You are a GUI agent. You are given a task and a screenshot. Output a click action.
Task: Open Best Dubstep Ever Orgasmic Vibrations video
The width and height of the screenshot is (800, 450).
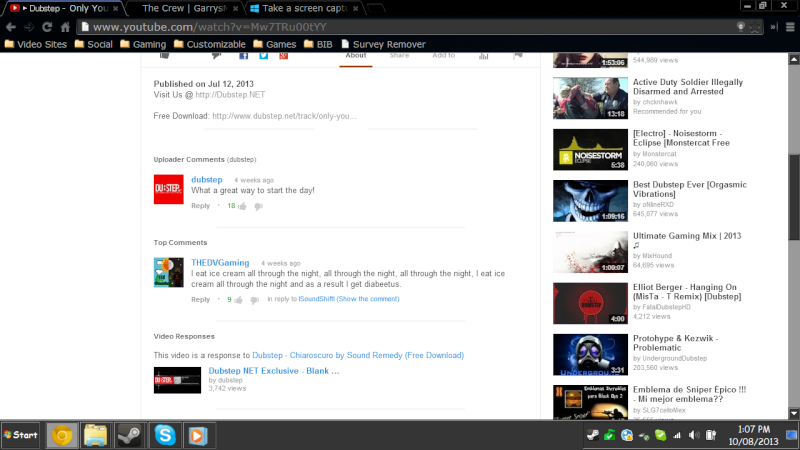pos(690,189)
